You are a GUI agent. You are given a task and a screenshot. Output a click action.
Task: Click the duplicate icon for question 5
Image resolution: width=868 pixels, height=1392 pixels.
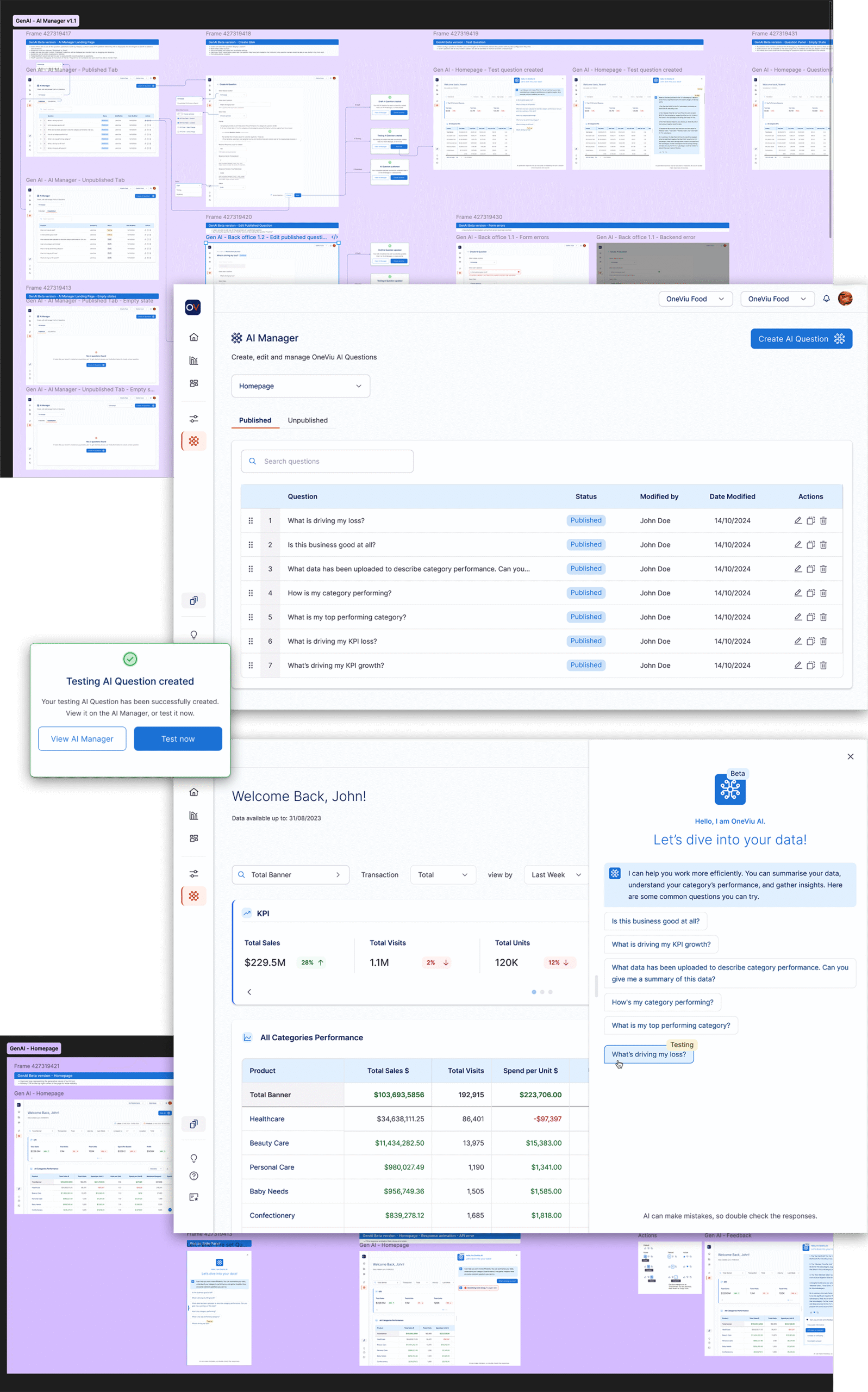(810, 617)
